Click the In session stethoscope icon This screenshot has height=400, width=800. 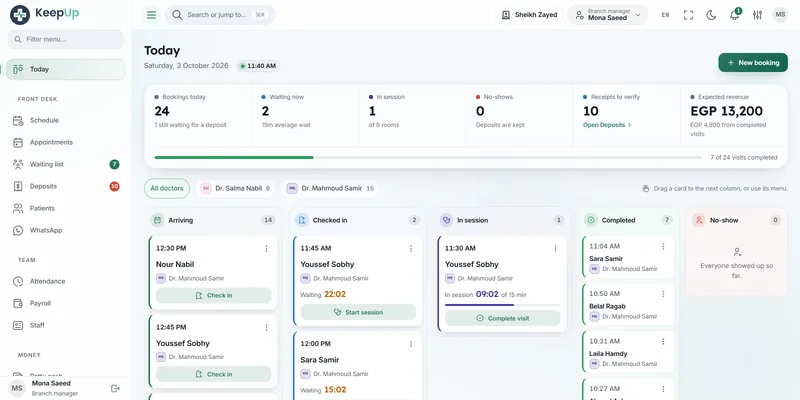point(446,220)
